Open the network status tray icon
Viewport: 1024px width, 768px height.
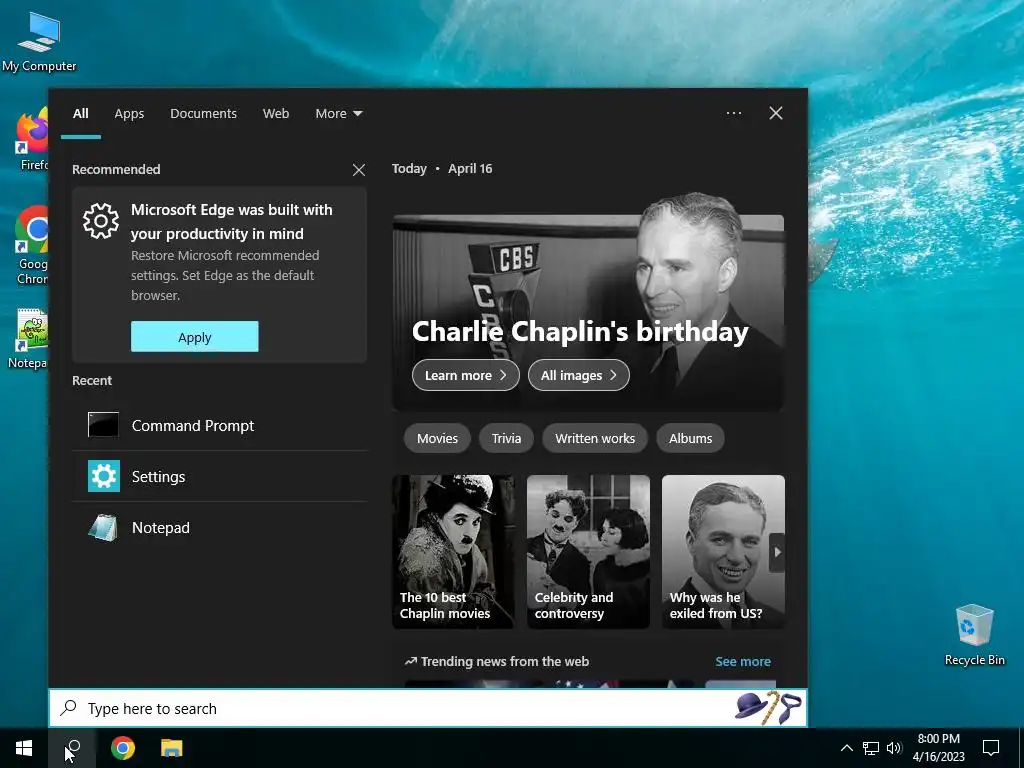871,748
